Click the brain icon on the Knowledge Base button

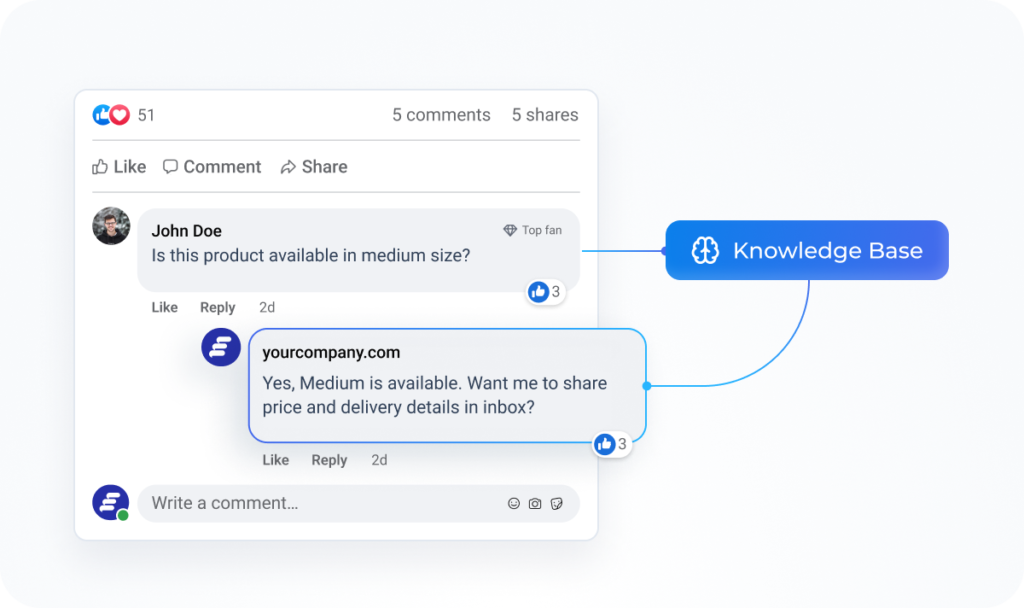(705, 251)
